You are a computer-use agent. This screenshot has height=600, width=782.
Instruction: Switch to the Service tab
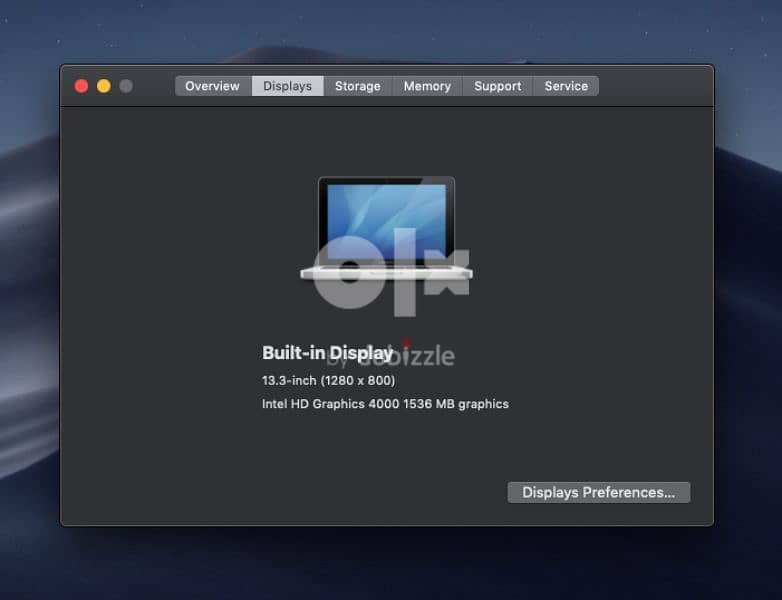[566, 86]
